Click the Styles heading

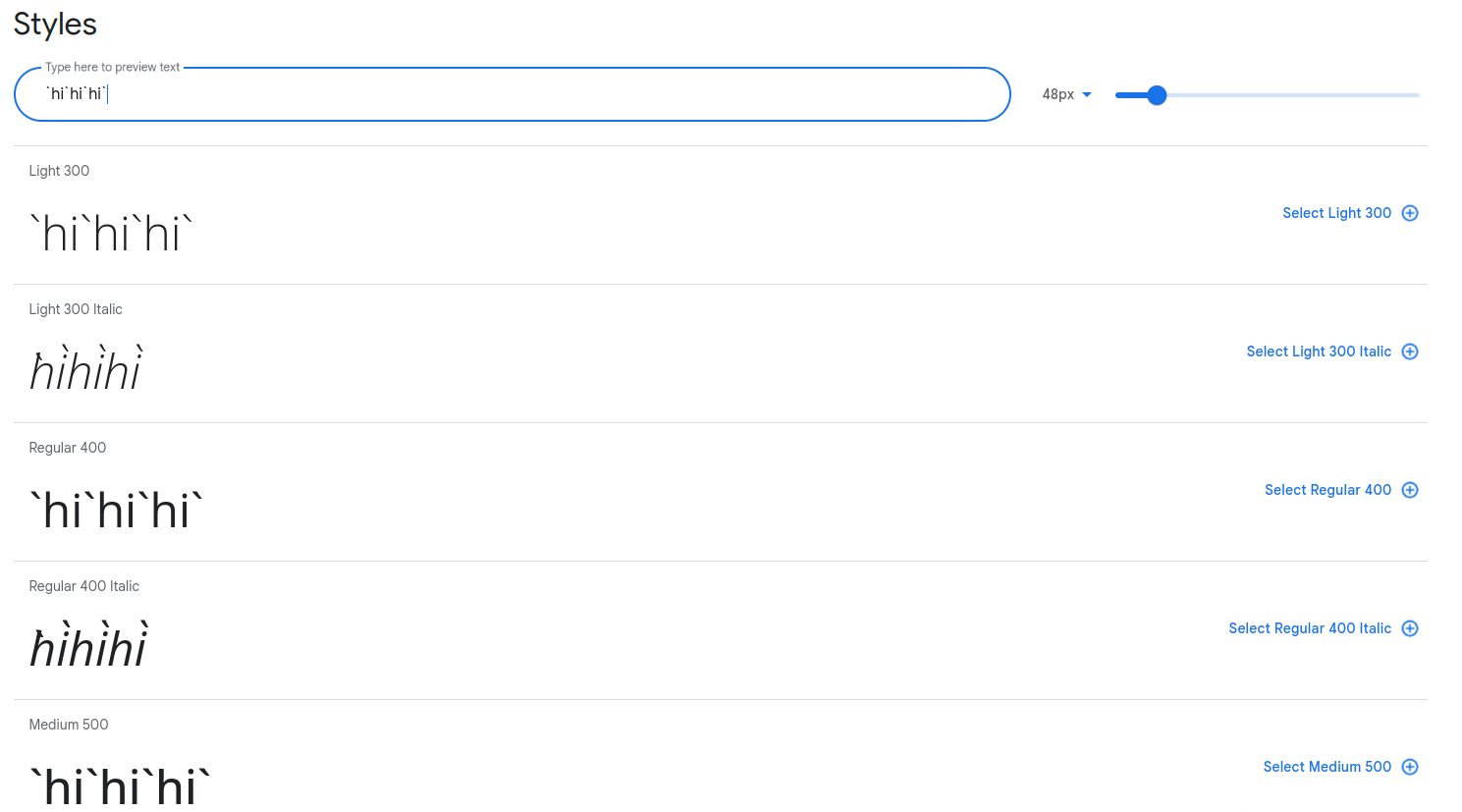tap(54, 24)
